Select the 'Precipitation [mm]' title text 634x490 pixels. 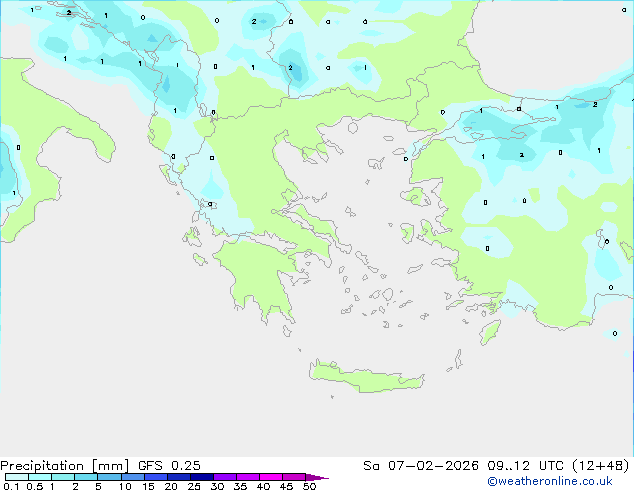(65, 466)
